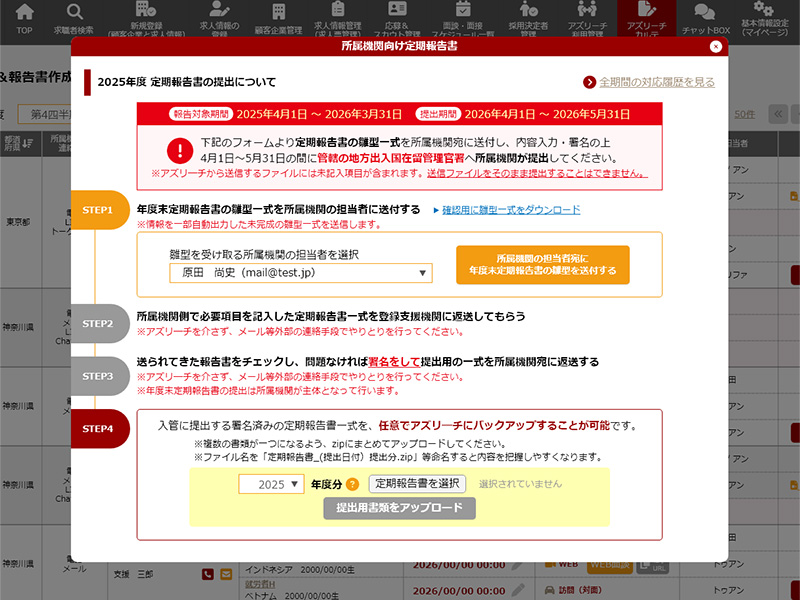Click the WEB面談 orange button in background
Image resolution: width=800 pixels, height=600 pixels.
[x=610, y=565]
